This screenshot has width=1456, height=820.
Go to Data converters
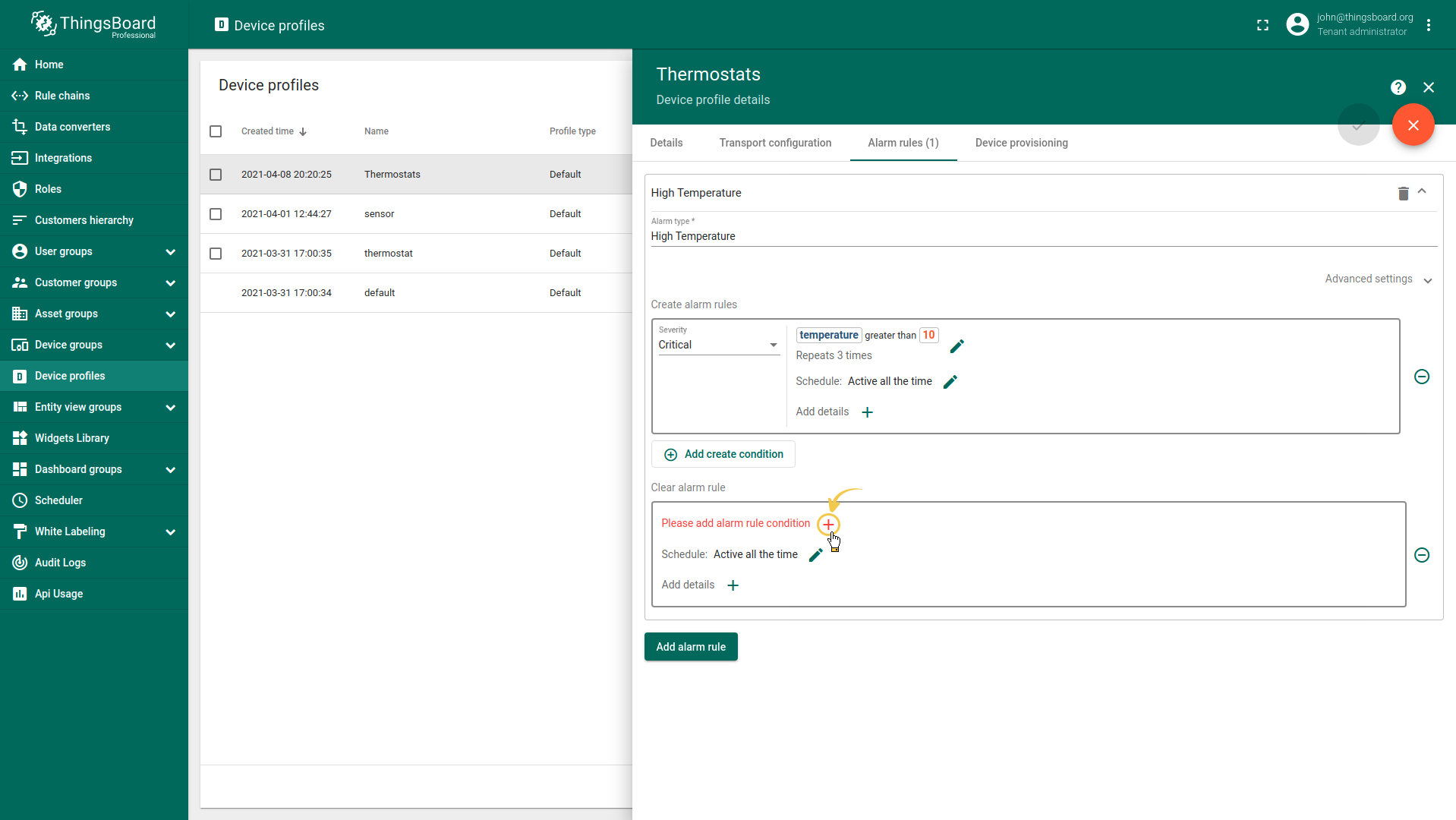(x=94, y=127)
